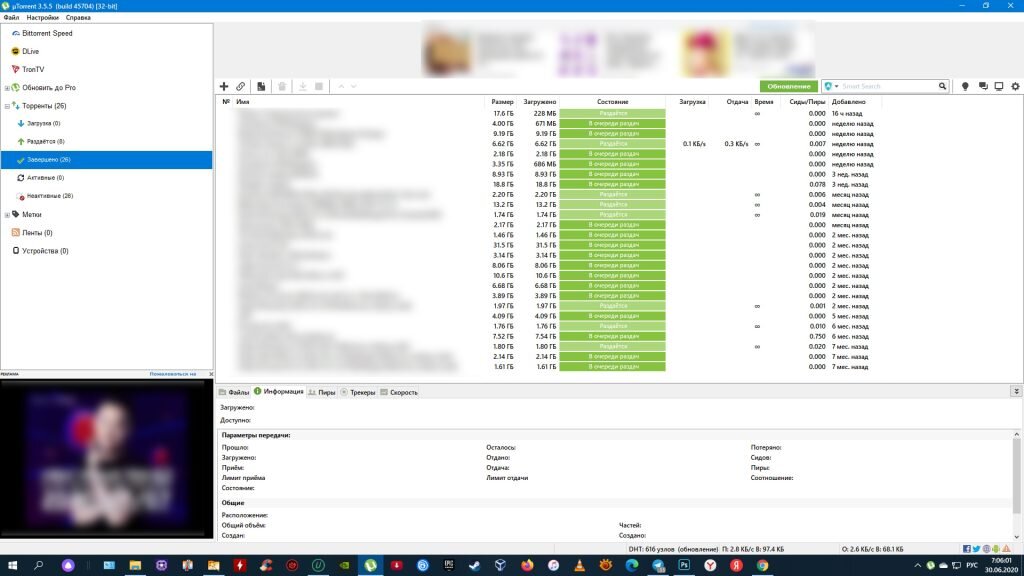This screenshot has height=576, width=1024.
Task: Close the advertisement panel with X
Action: coord(210,374)
